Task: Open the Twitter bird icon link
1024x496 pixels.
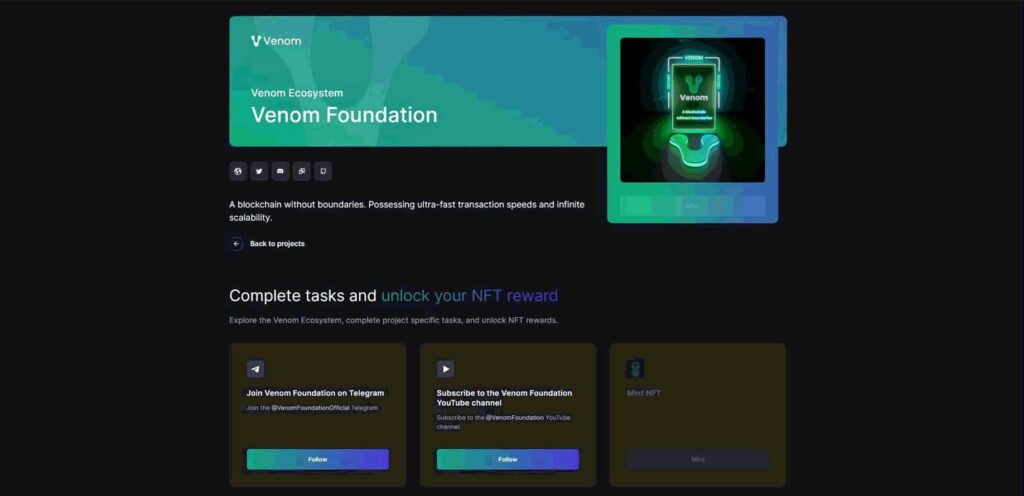Action: coord(259,171)
